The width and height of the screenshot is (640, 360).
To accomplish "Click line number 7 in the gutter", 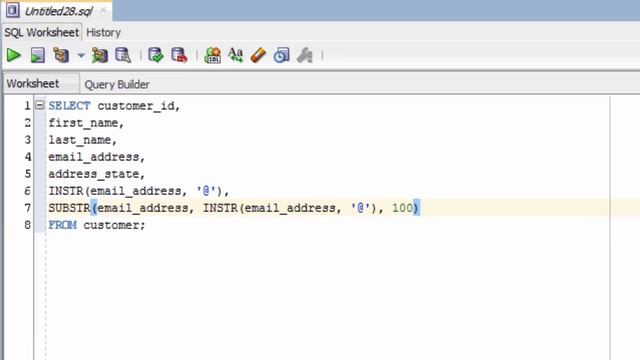I will tap(27, 208).
